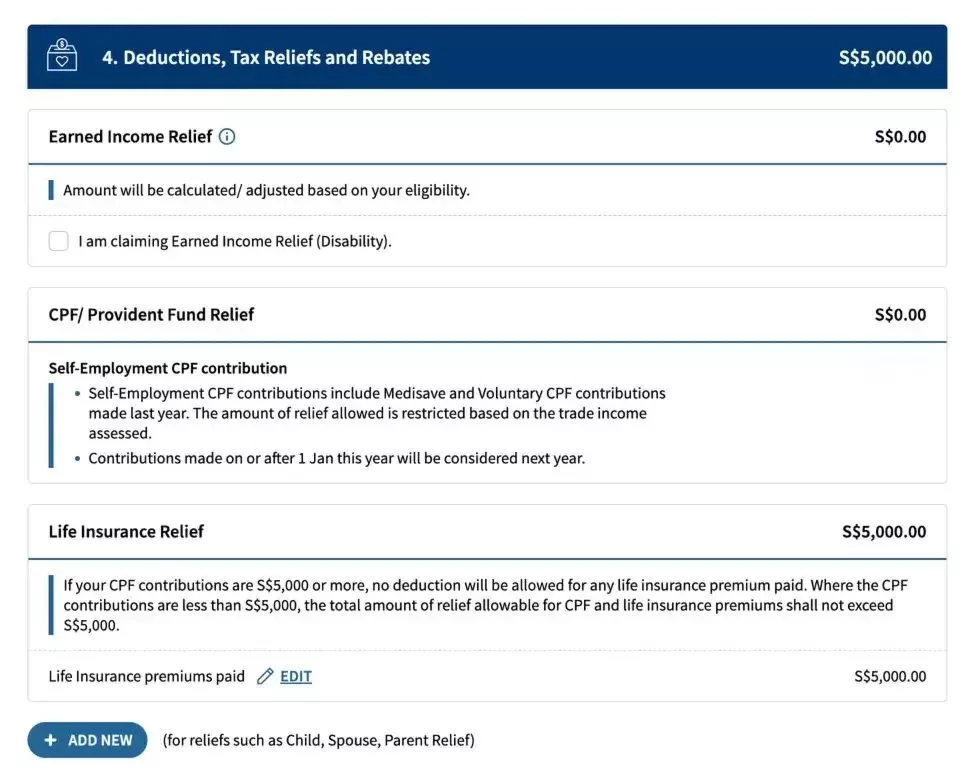Image resolution: width=974 pixels, height=780 pixels.
Task: Tick the Earned Income Relief (Disability) checkbox
Action: tap(58, 241)
